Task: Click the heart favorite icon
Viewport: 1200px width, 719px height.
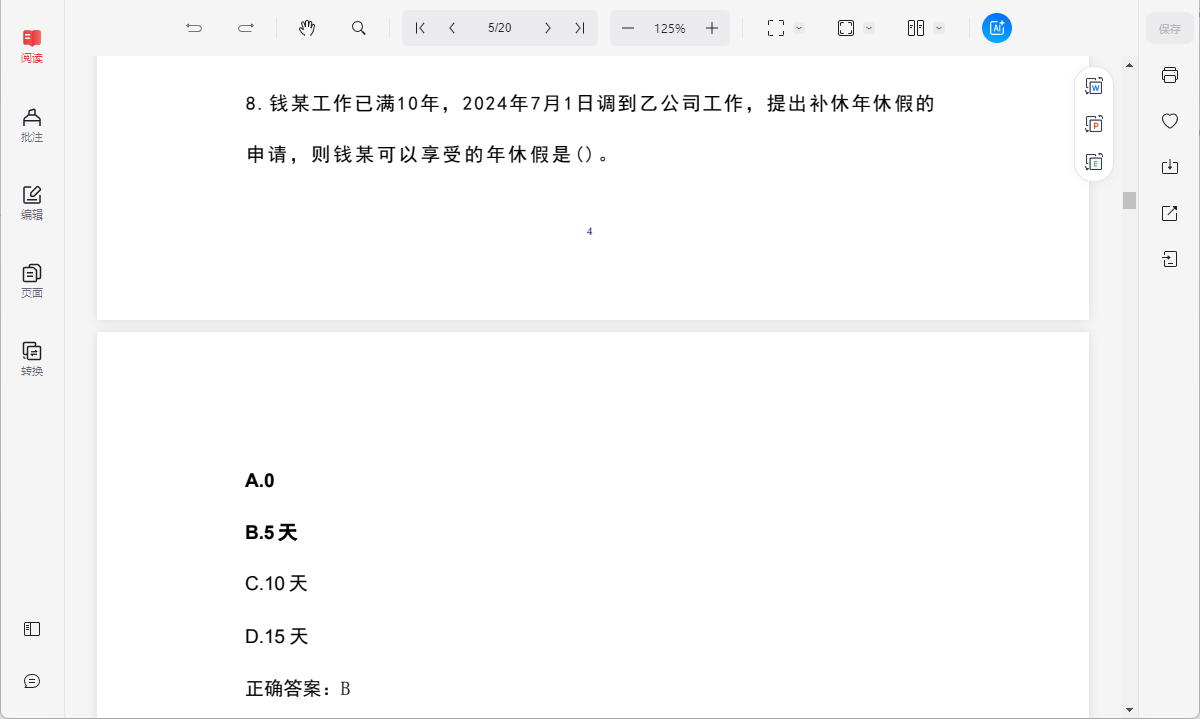Action: pos(1170,121)
